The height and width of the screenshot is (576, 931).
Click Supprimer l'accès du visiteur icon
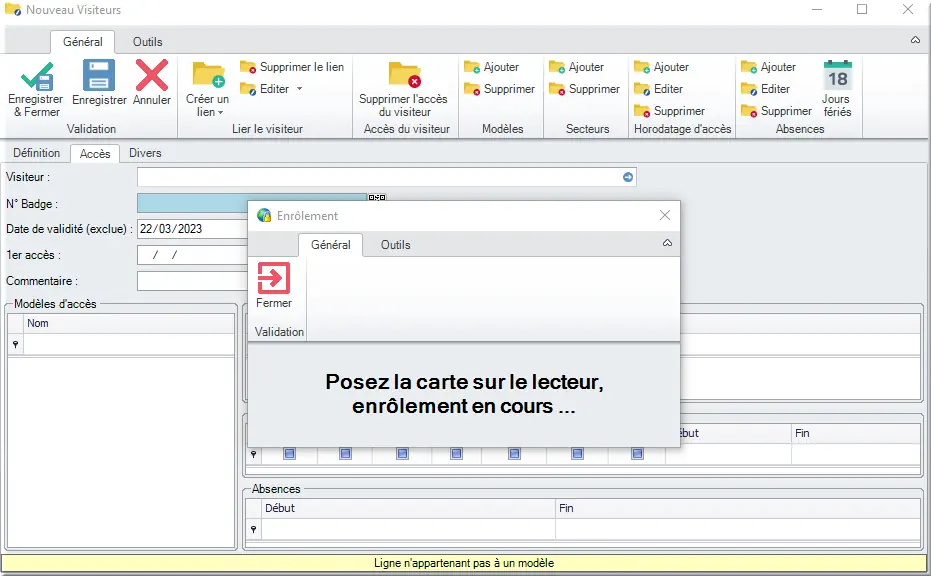click(x=404, y=74)
